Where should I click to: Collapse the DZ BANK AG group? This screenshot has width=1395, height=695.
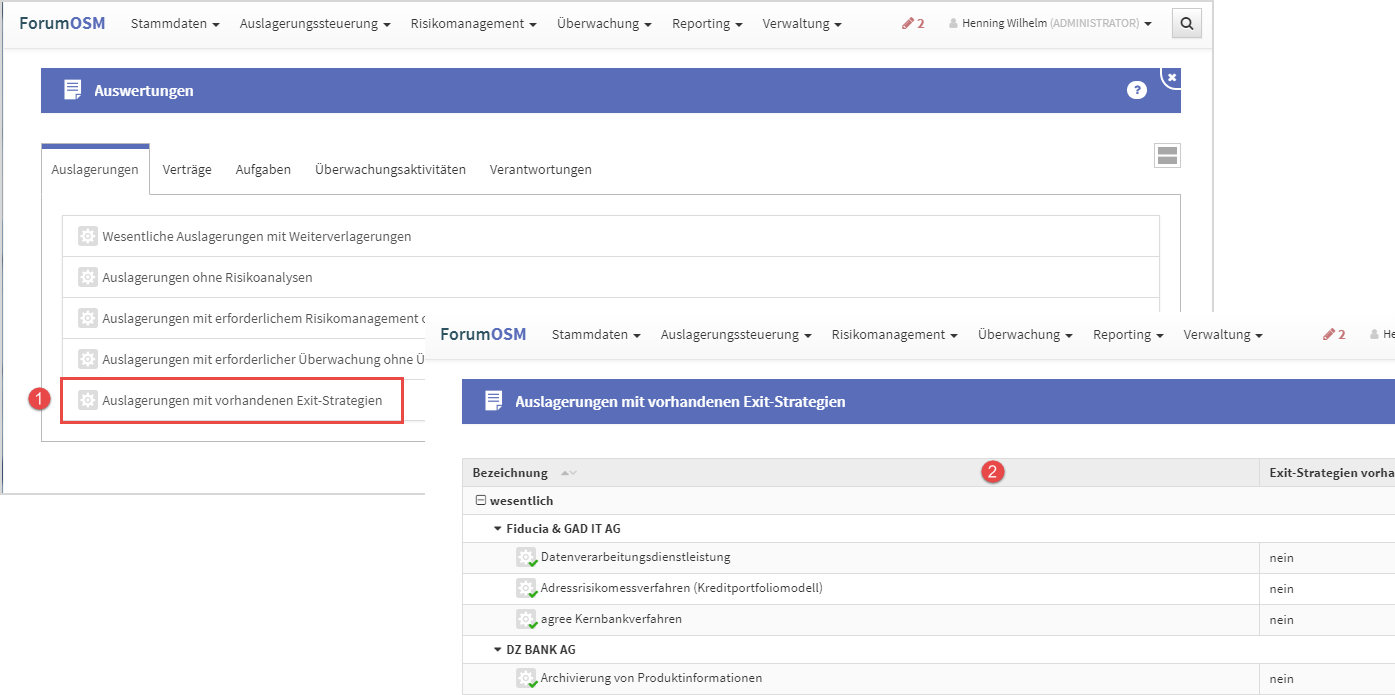pyautogui.click(x=497, y=650)
